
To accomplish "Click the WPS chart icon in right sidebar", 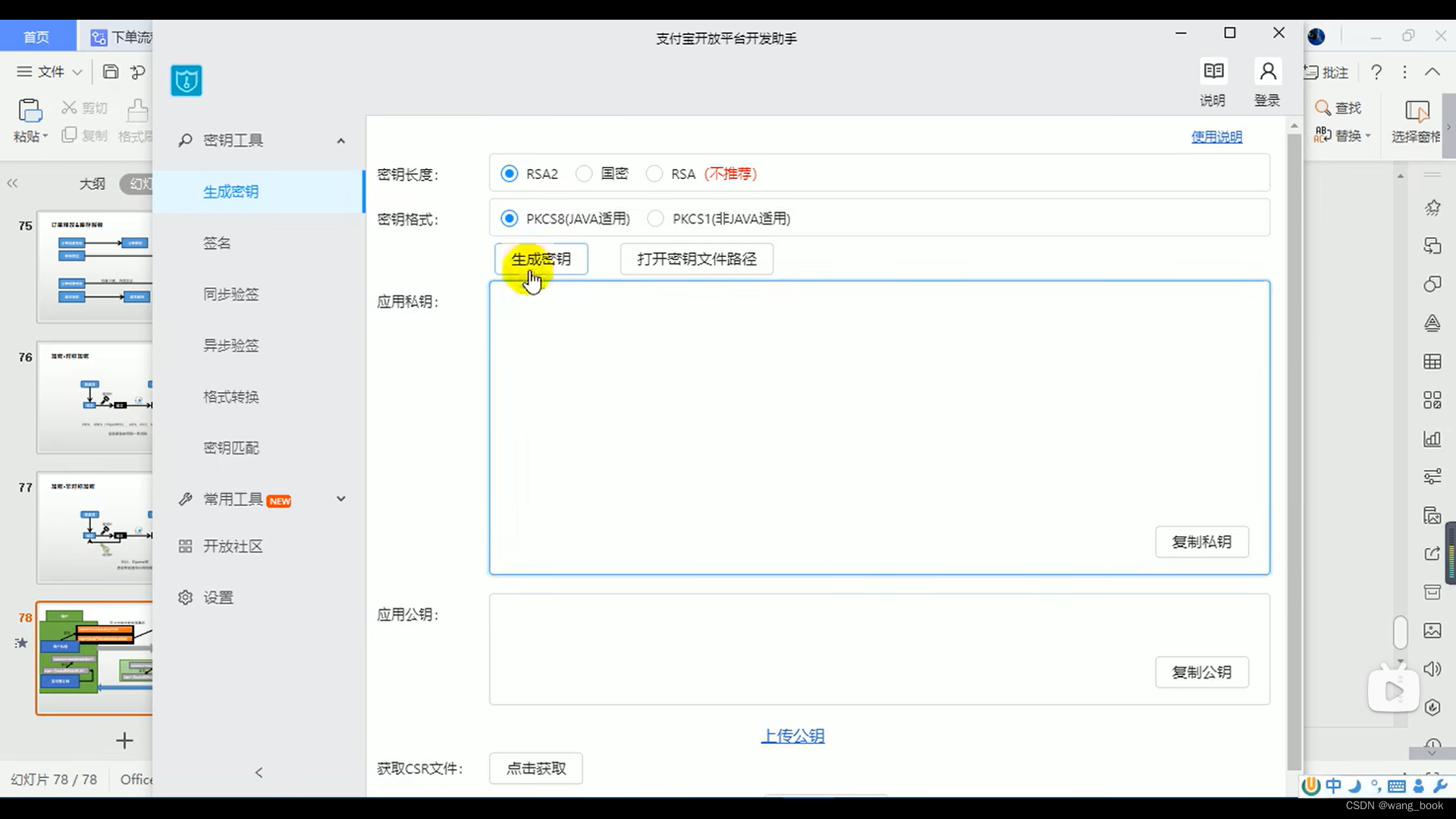I will 1432,438.
